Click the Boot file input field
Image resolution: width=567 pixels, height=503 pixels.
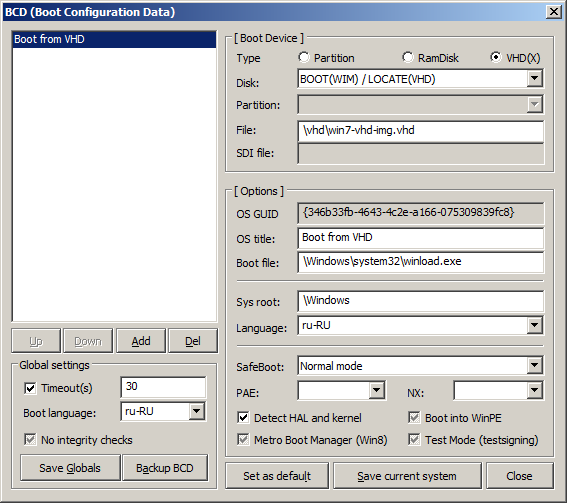pos(421,262)
